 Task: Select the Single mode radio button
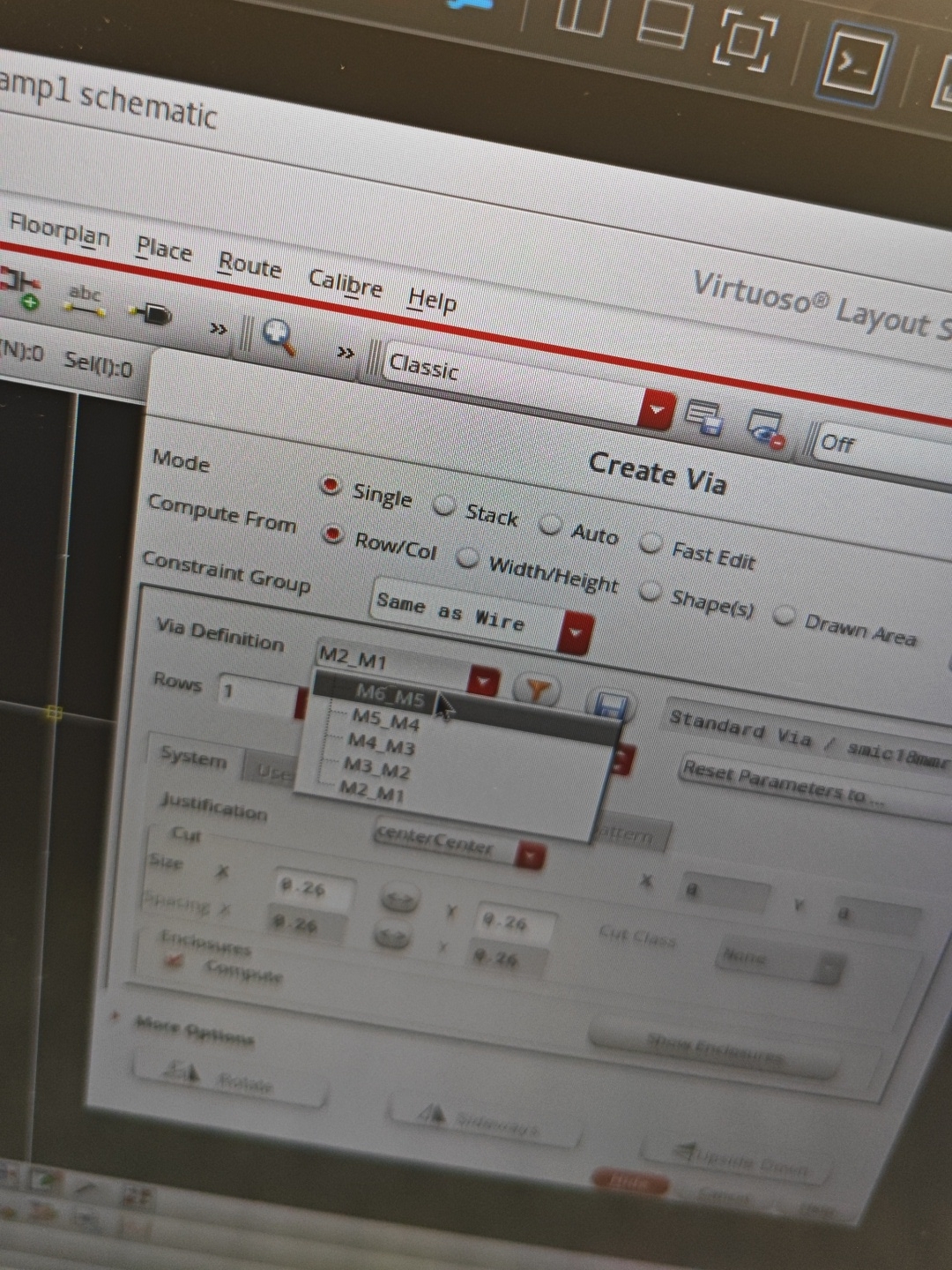(331, 485)
